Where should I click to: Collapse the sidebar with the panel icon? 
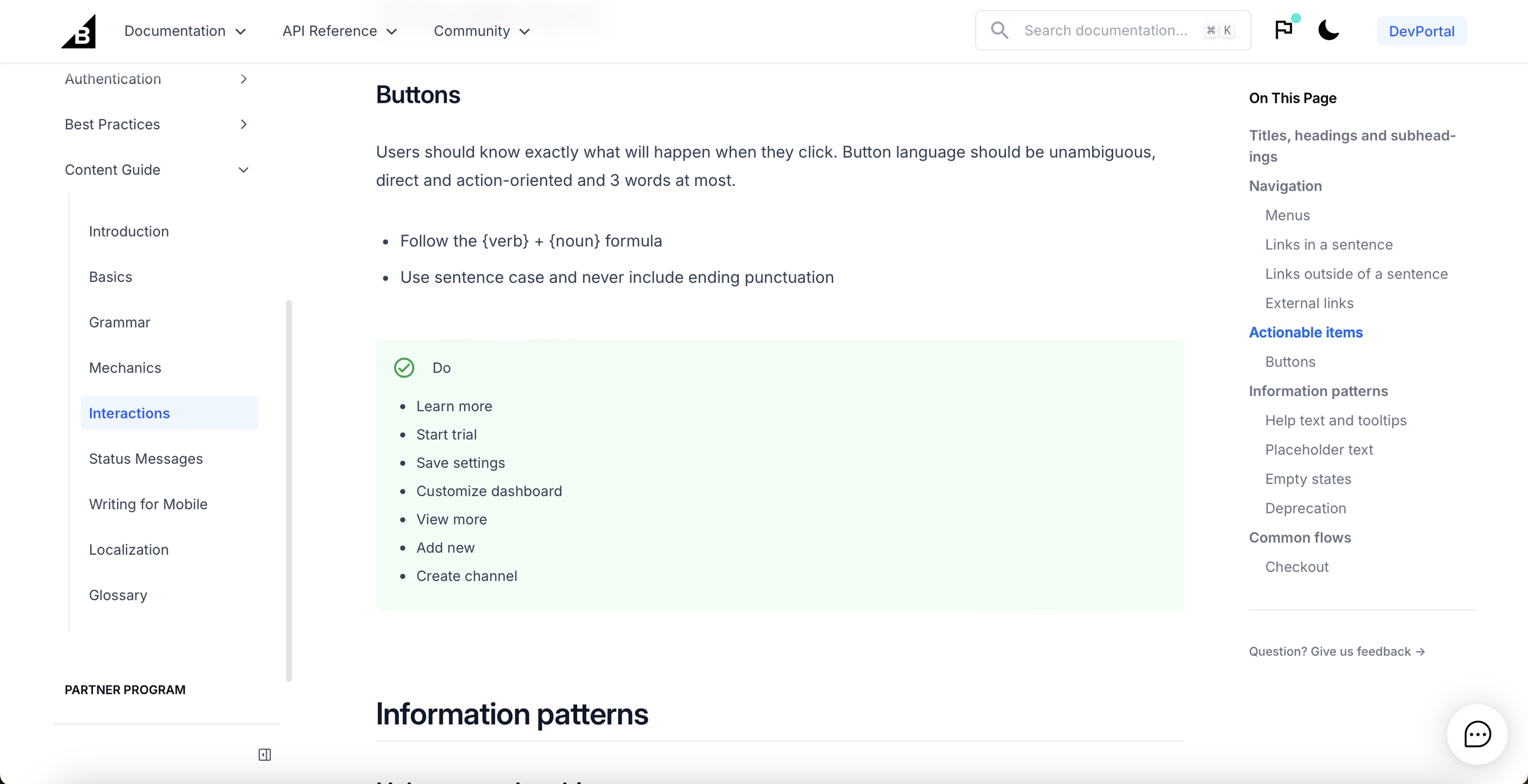coord(265,755)
